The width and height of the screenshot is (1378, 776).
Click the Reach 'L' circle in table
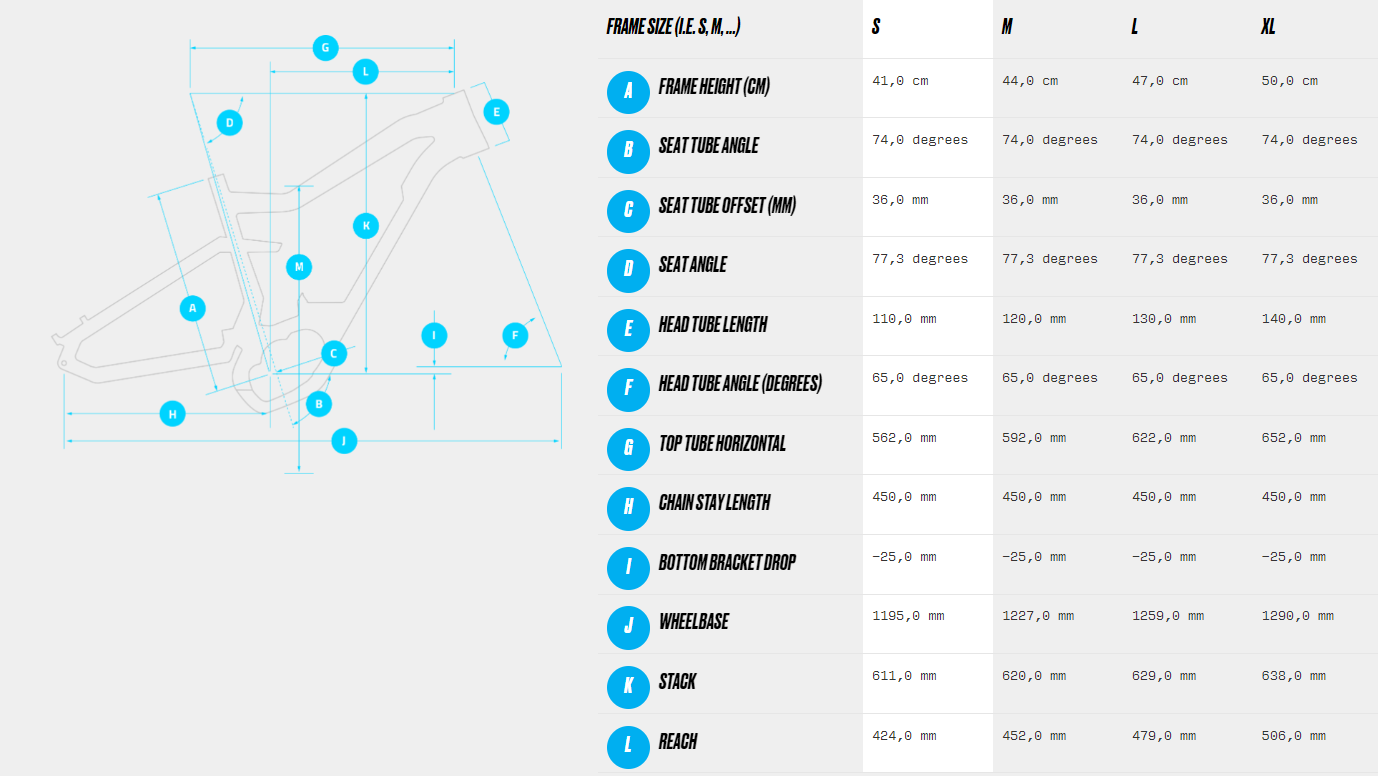(x=628, y=746)
